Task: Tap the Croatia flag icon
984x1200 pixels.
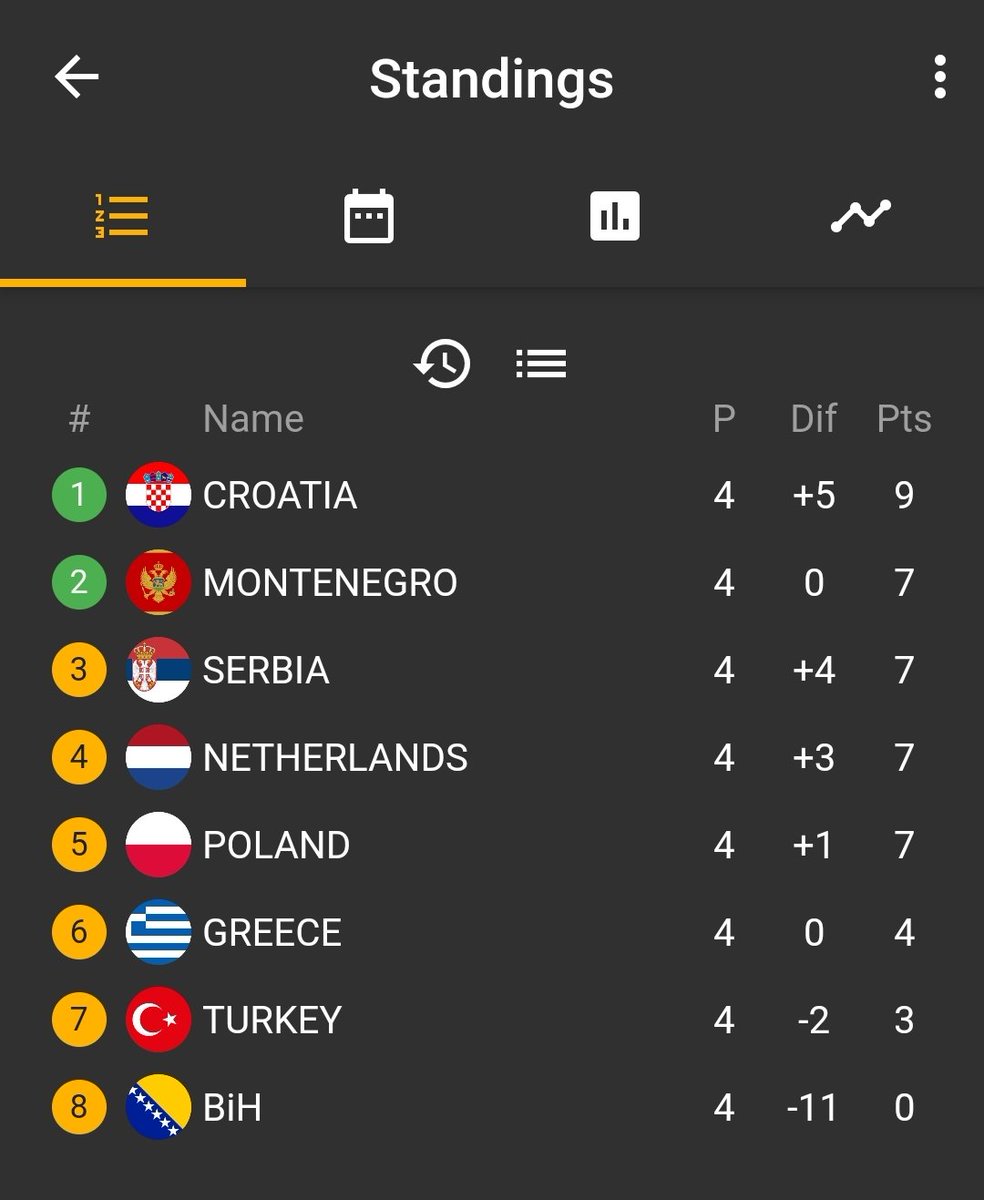Action: pyautogui.click(x=158, y=495)
